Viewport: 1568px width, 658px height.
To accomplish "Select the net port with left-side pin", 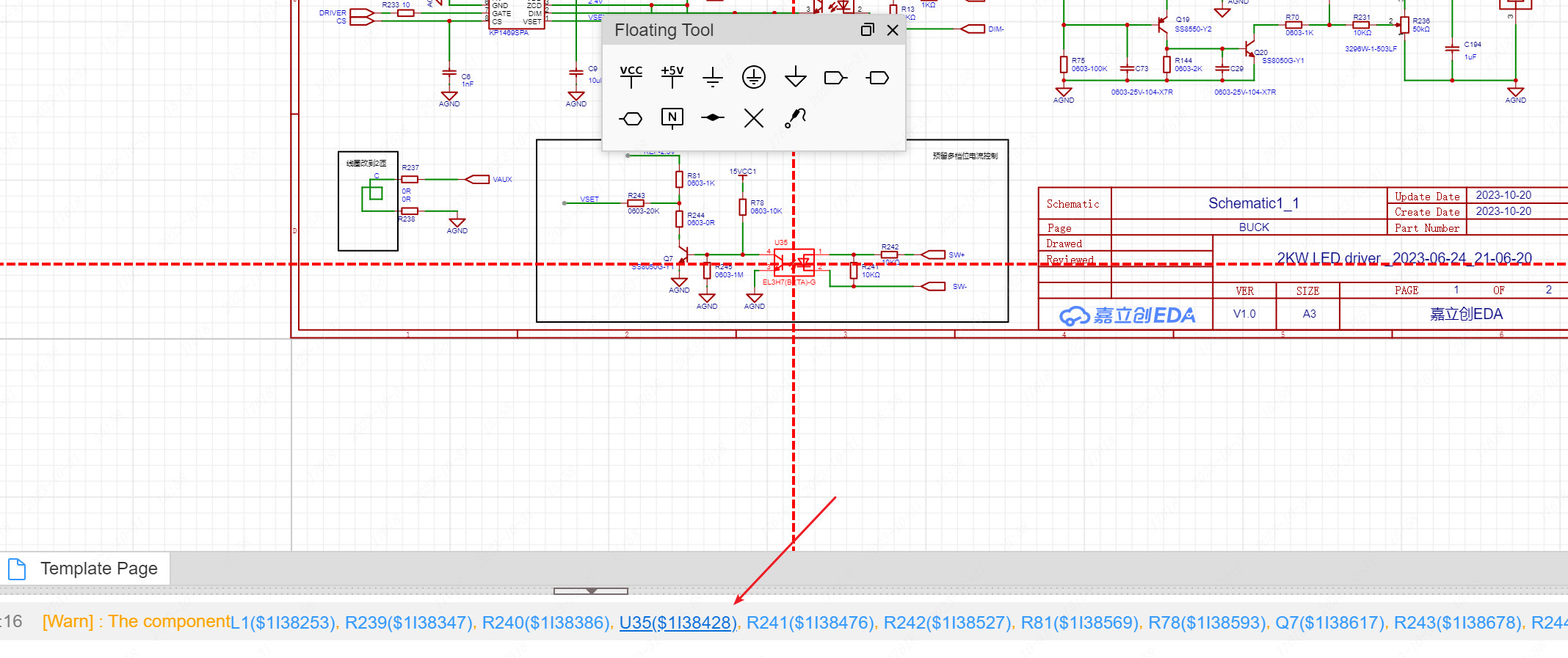I will point(877,78).
